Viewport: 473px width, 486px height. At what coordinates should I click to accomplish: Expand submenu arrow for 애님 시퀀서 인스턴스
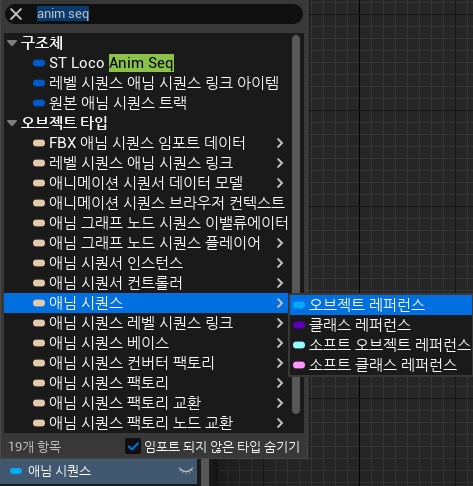tap(280, 263)
